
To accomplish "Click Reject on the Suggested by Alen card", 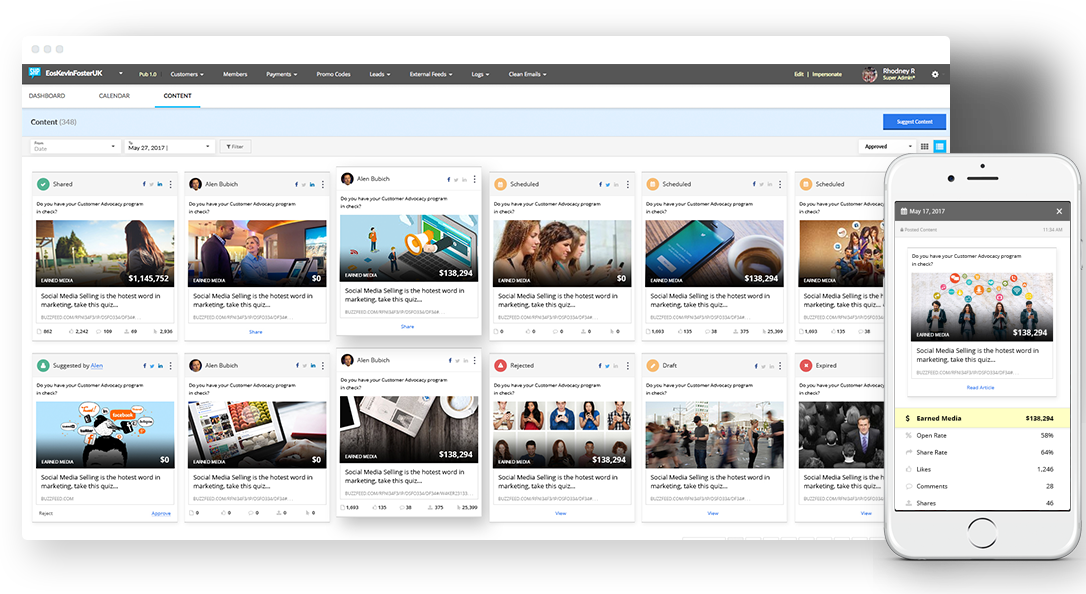I will 46,513.
